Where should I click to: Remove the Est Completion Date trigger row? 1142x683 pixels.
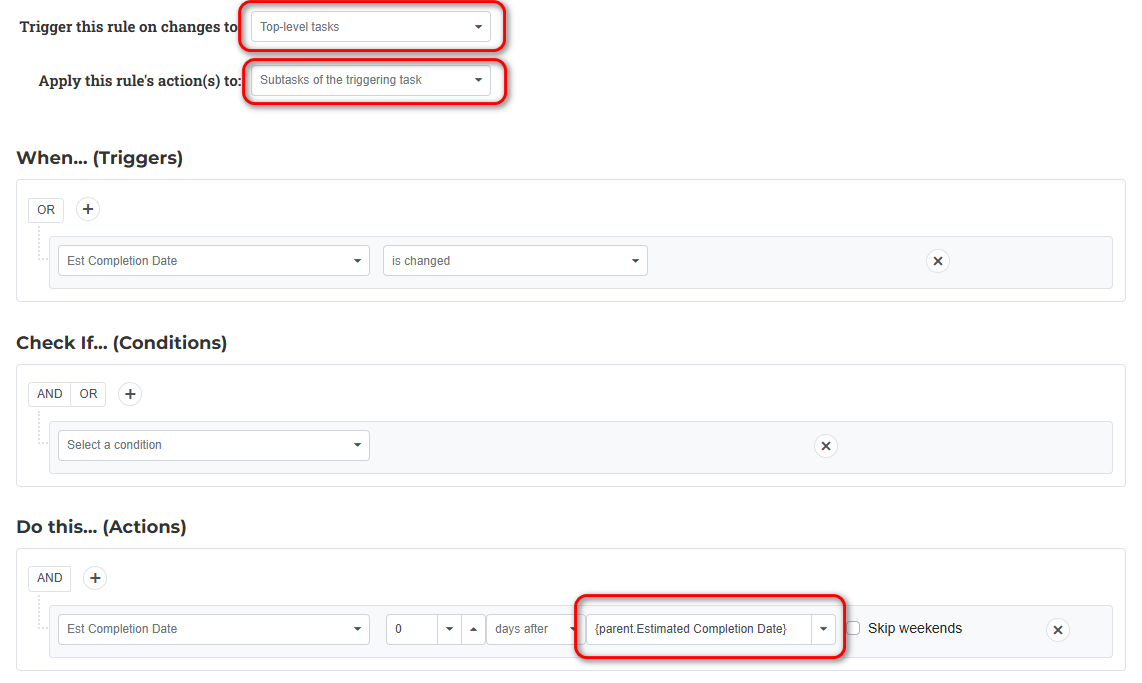[937, 261]
